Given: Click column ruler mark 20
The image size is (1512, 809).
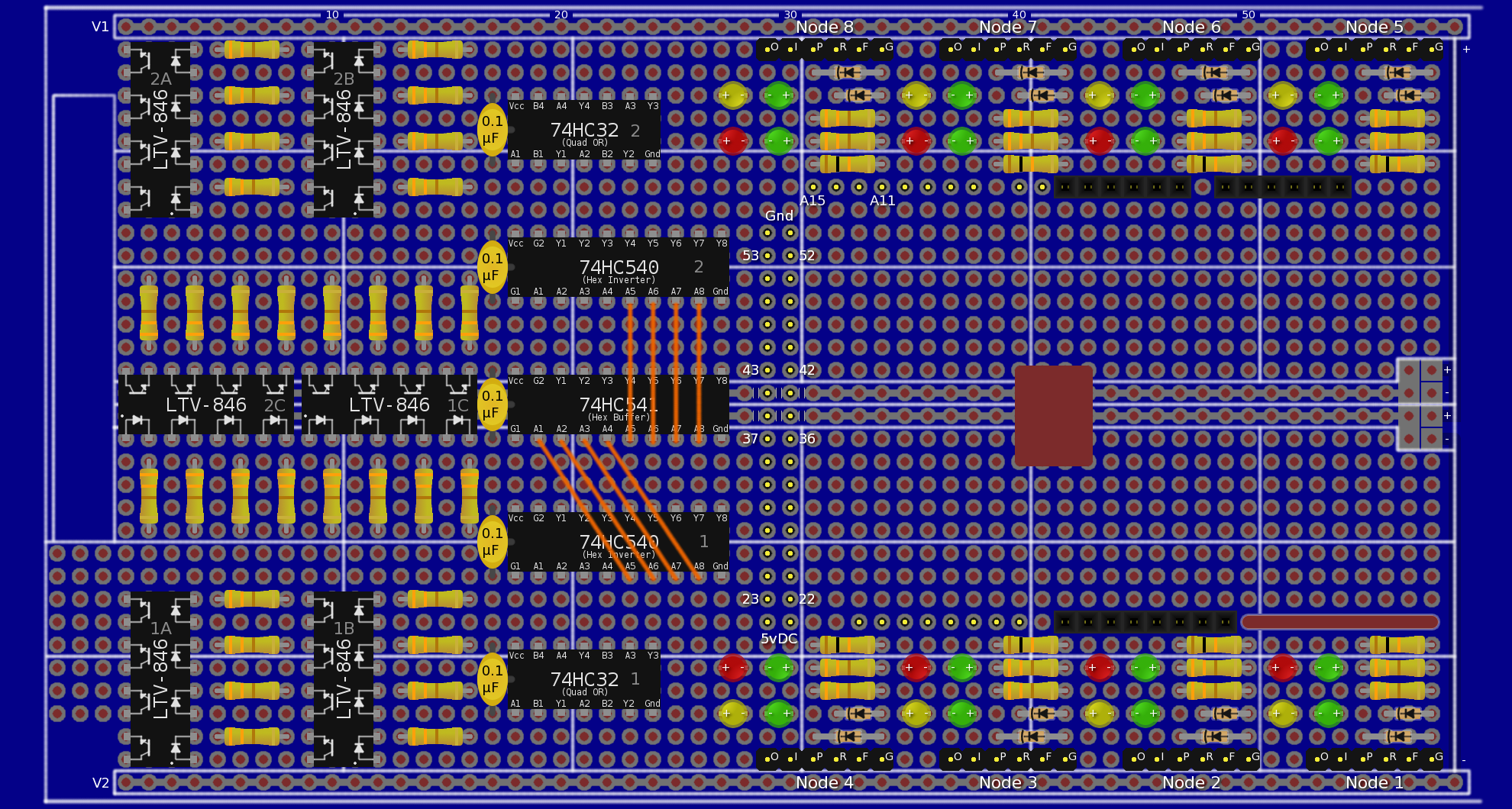Looking at the screenshot, I should pos(561,15).
